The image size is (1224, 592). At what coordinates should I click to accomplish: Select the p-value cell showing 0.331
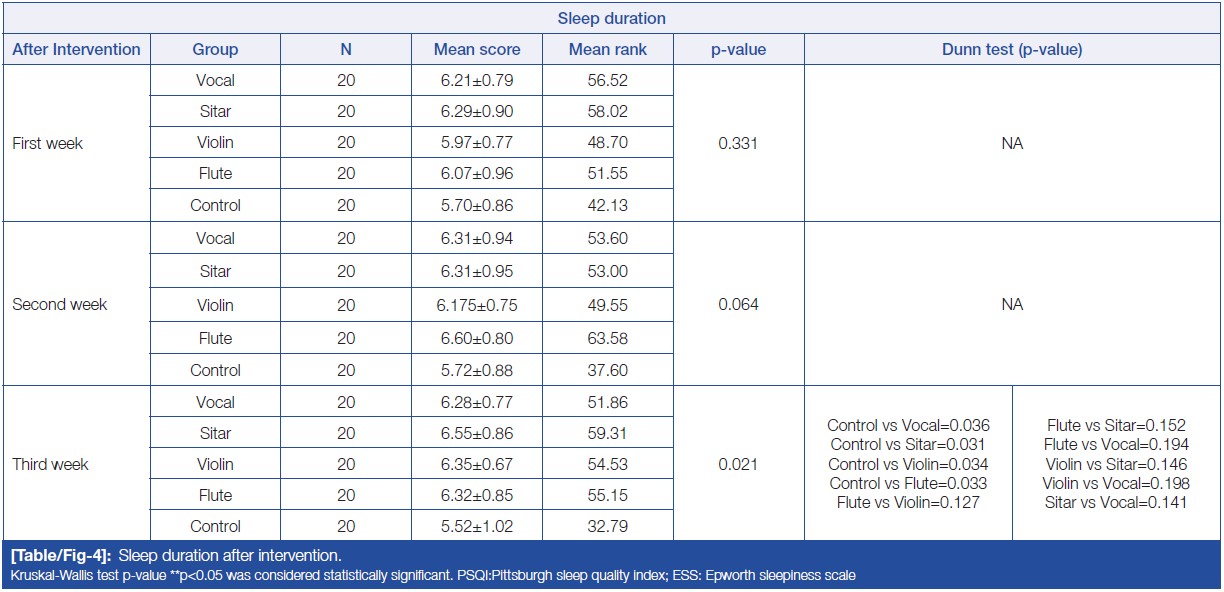coord(738,143)
